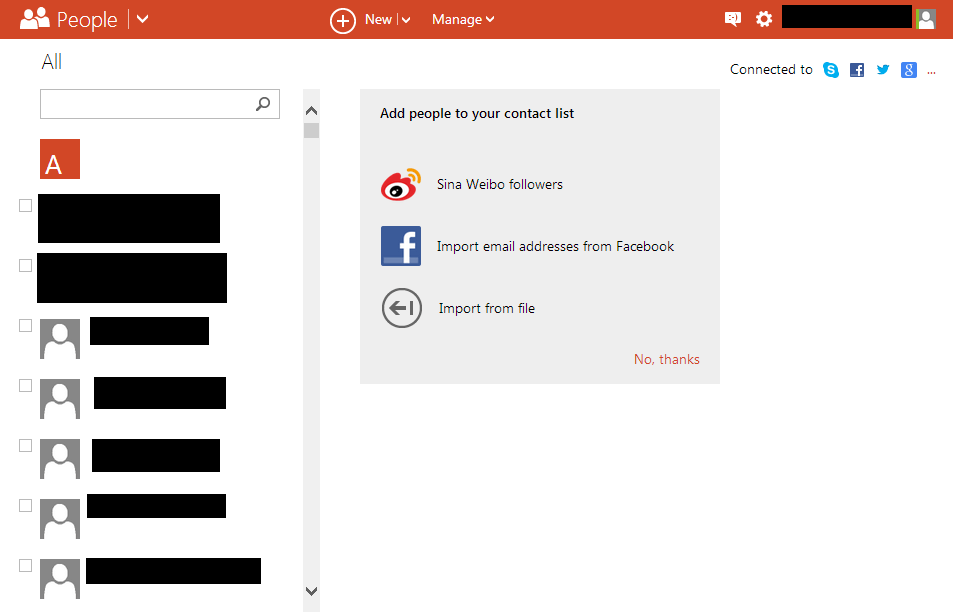Click the People app icon in header
This screenshot has width=953, height=612.
35,19
